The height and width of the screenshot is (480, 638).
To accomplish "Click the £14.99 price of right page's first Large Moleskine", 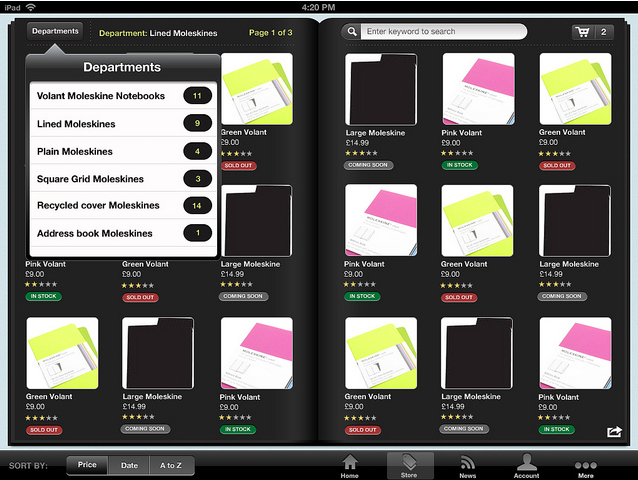I will (x=357, y=143).
